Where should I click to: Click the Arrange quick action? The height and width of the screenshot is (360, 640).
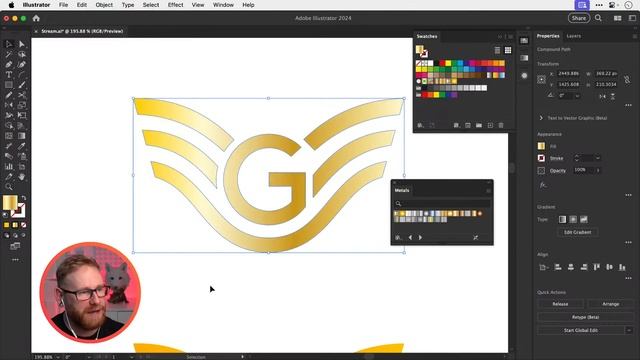coord(611,304)
